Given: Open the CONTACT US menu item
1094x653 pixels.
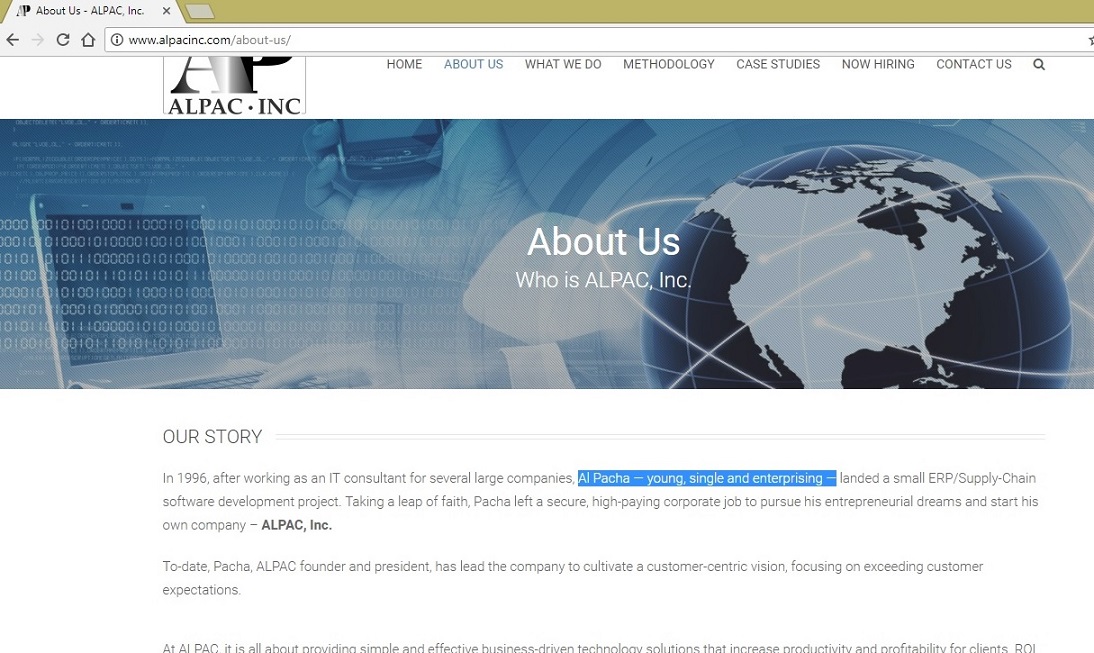Looking at the screenshot, I should (974, 64).
